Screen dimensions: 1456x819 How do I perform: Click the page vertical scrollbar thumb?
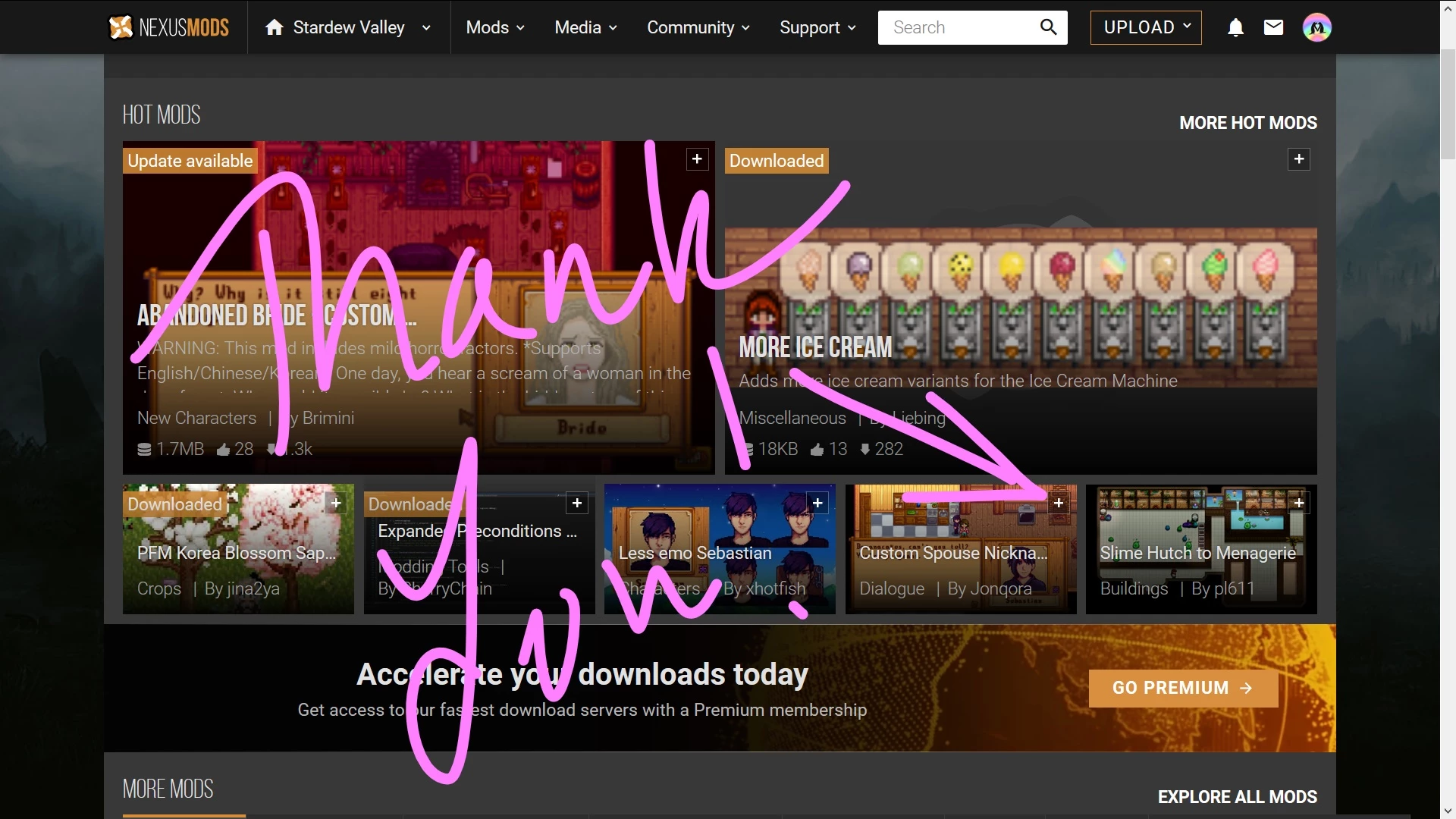[x=1448, y=104]
